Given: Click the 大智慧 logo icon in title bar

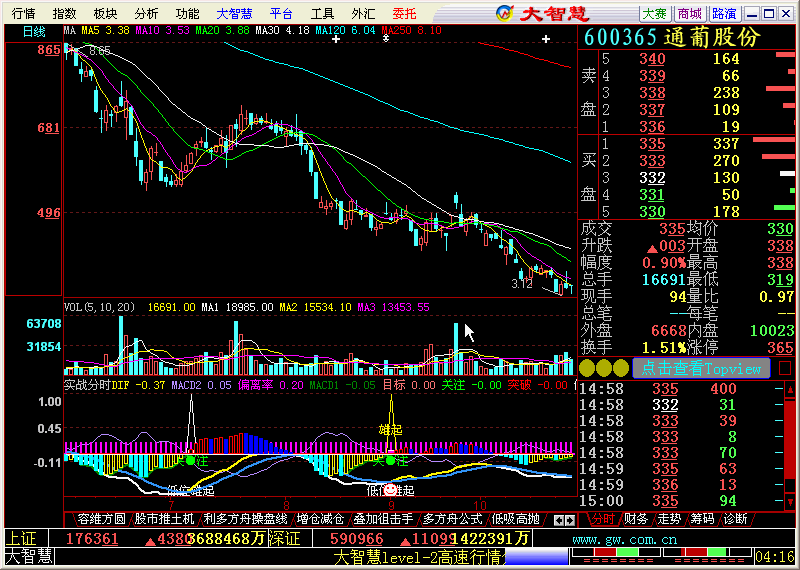Looking at the screenshot, I should pyautogui.click(x=505, y=13).
